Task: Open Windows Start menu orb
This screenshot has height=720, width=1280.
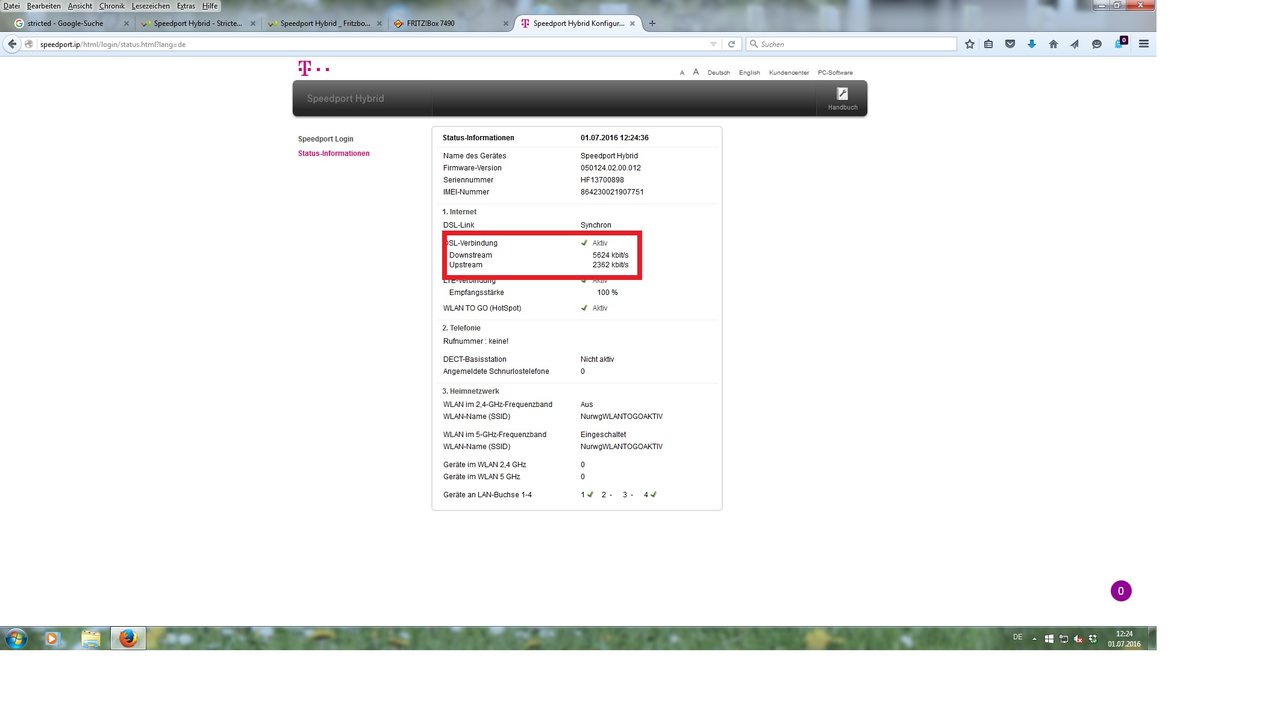Action: pos(16,638)
